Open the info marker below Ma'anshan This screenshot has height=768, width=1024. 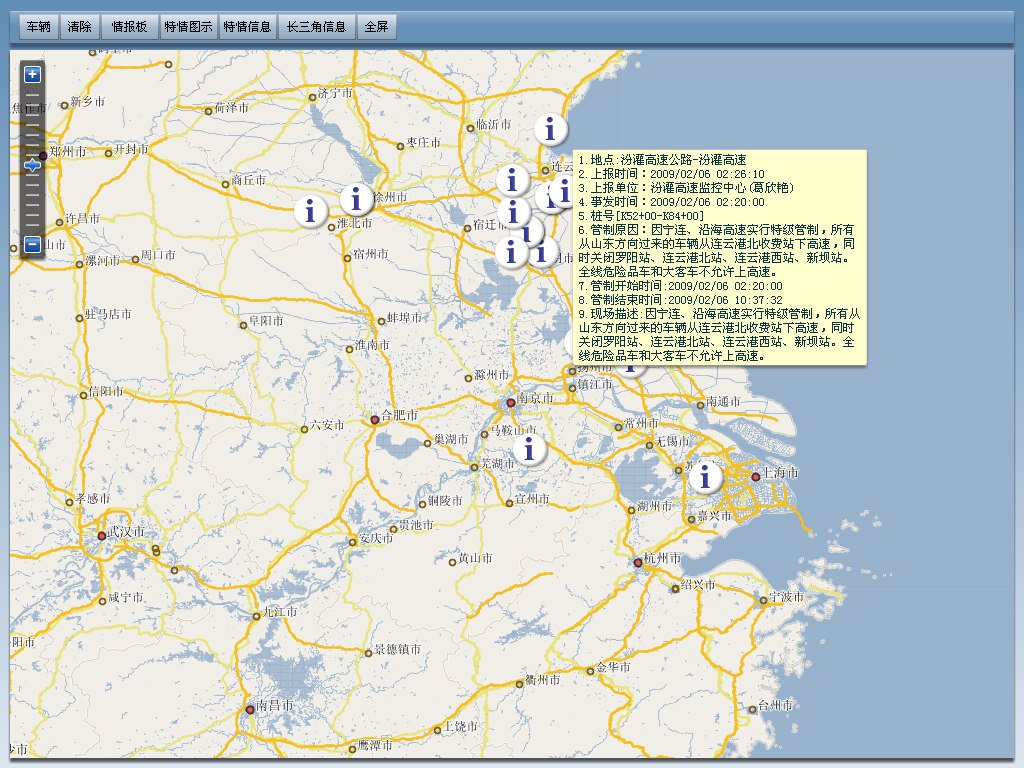tap(529, 449)
